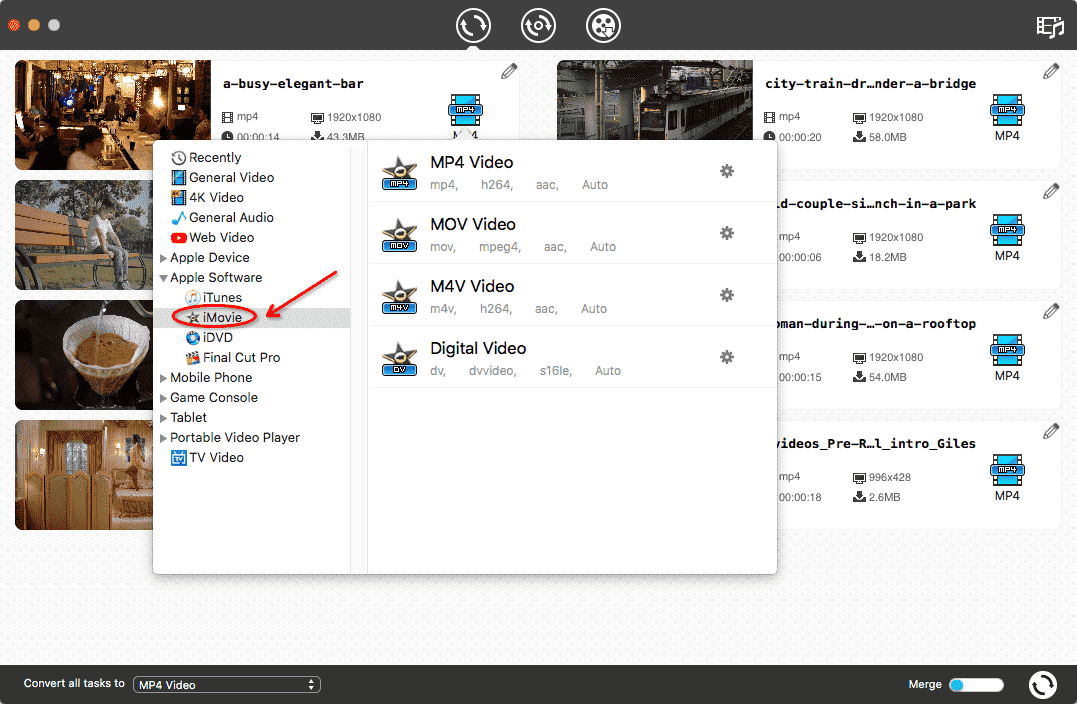This screenshot has width=1077, height=704.
Task: Click the train under bridge thumbnail
Action: [655, 100]
